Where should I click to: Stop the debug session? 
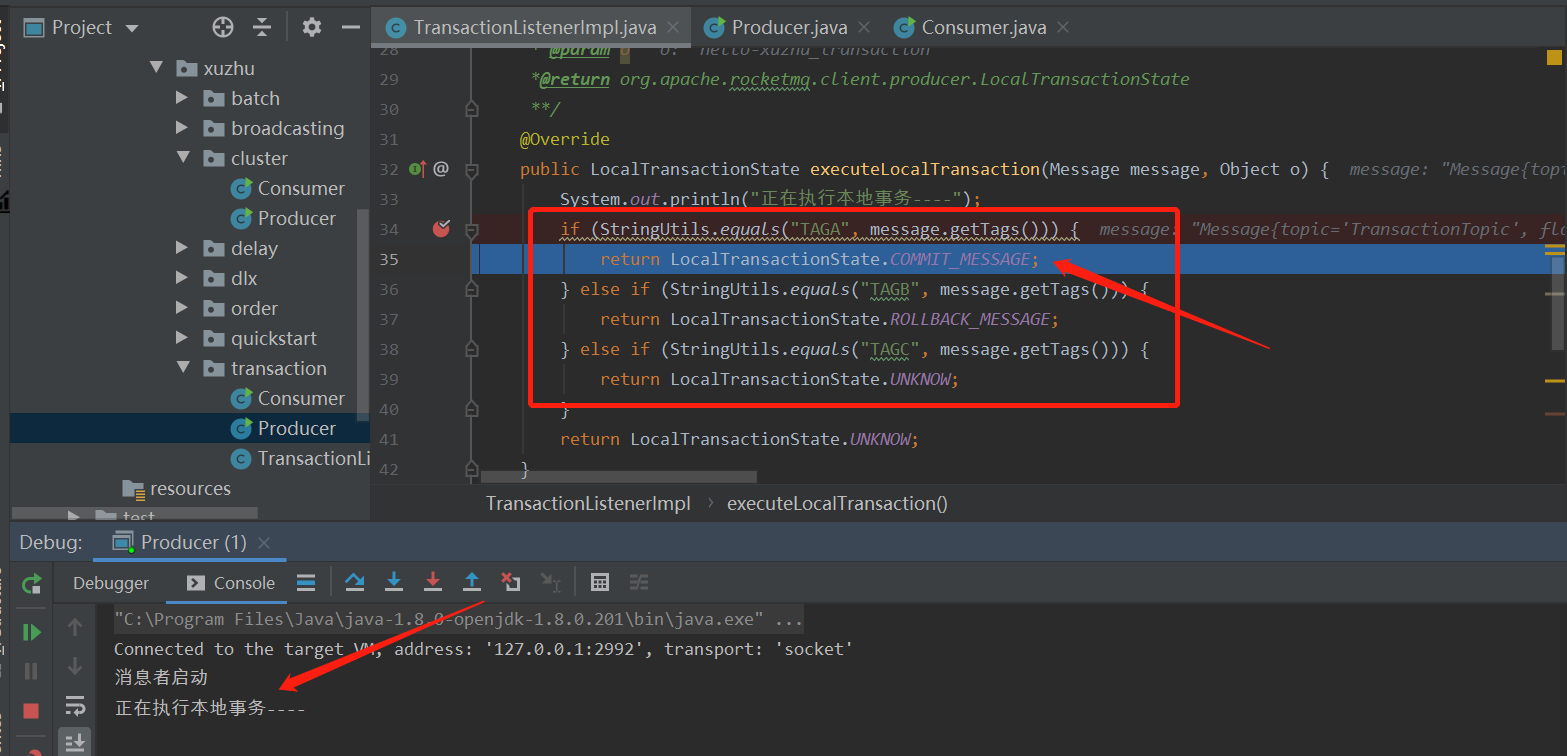(x=32, y=710)
